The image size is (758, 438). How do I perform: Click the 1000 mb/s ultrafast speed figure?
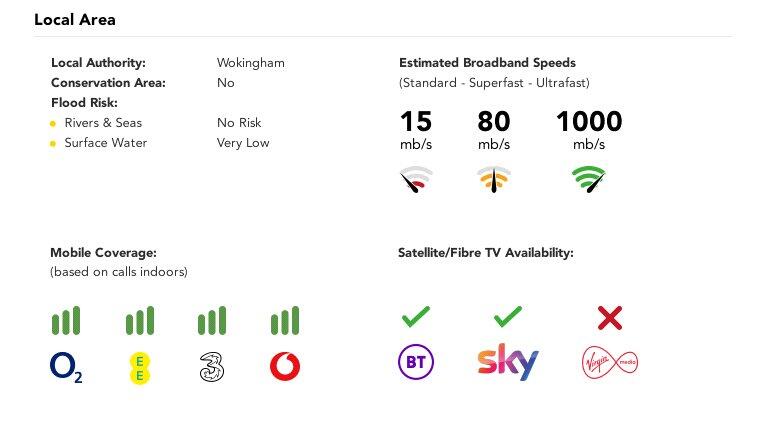(x=589, y=122)
